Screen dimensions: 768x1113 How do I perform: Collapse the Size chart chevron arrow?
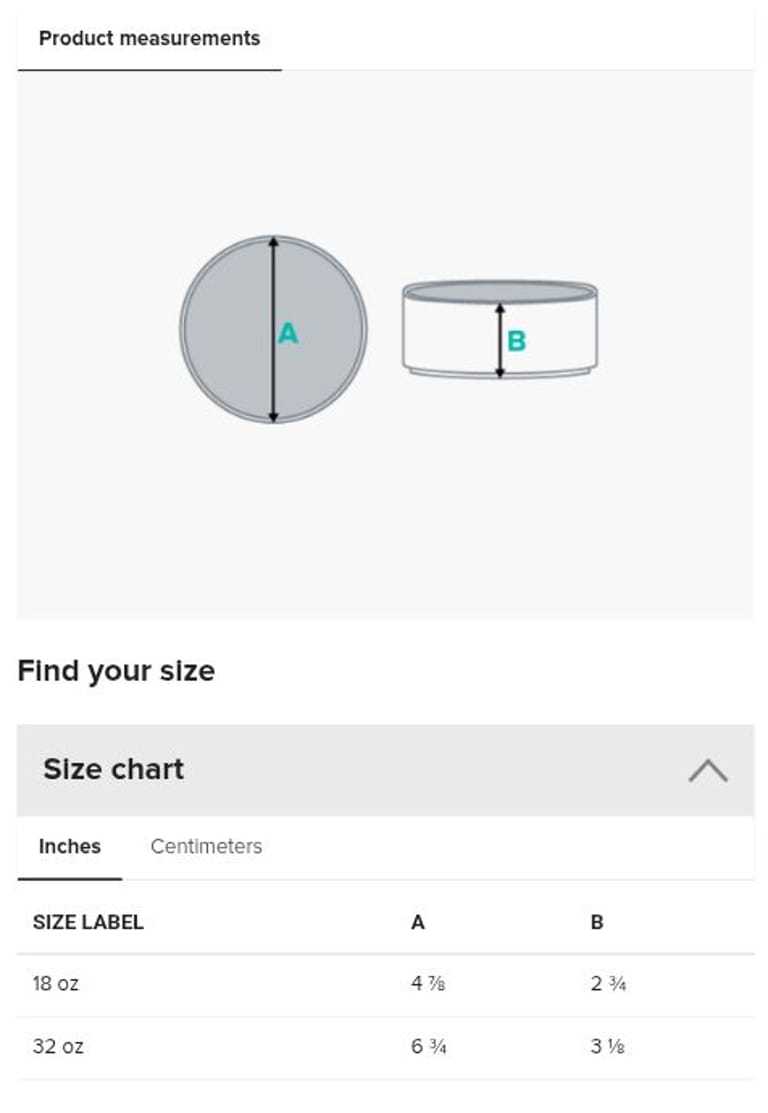(x=708, y=770)
